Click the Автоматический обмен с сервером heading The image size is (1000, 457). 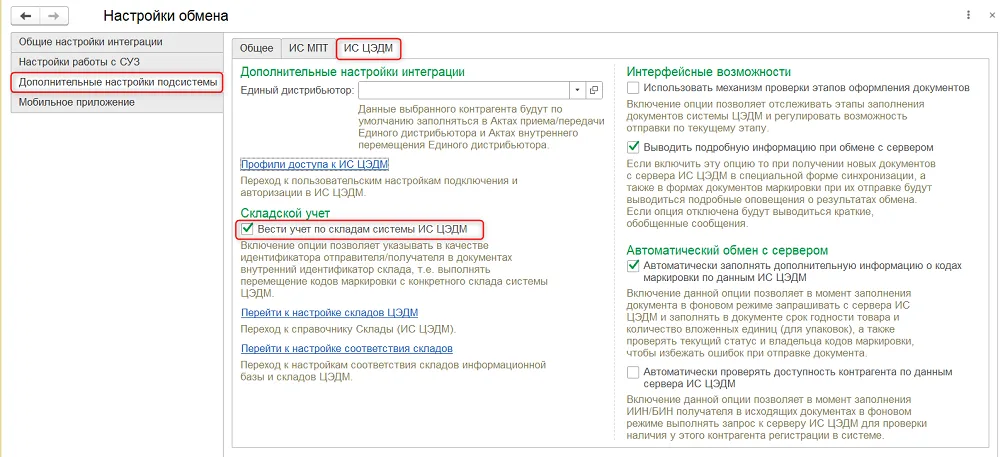tap(727, 250)
